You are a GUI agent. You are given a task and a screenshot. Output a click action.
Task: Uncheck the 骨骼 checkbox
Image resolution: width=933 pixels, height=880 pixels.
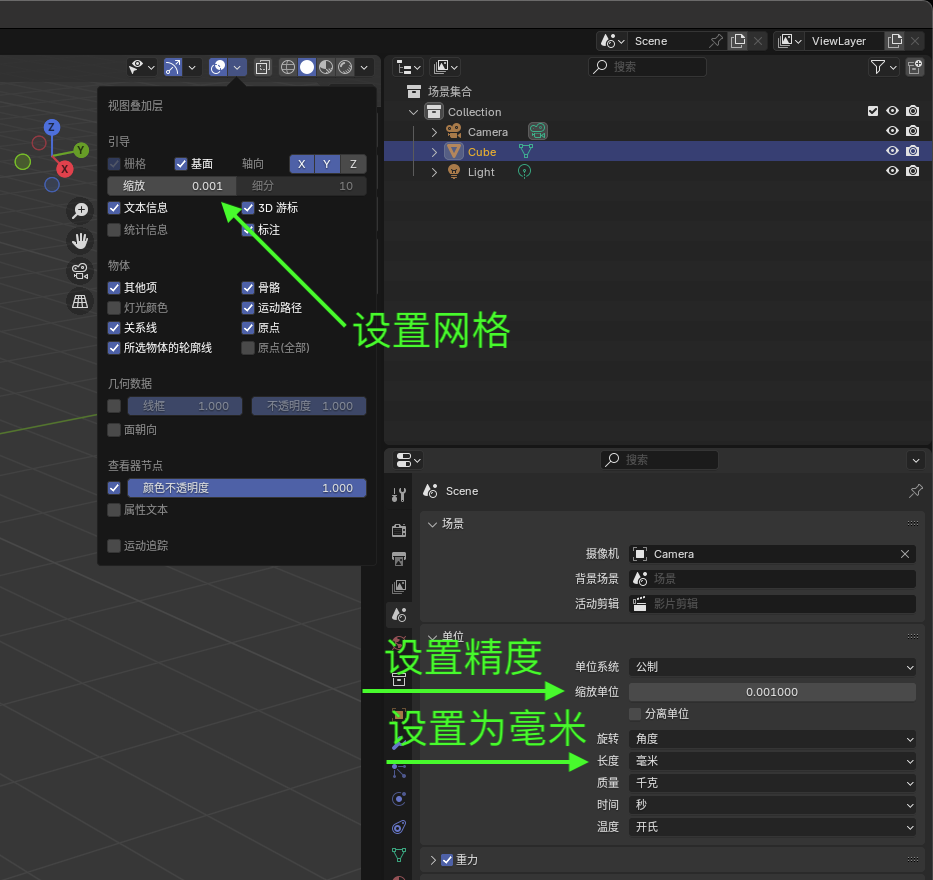tap(248, 287)
